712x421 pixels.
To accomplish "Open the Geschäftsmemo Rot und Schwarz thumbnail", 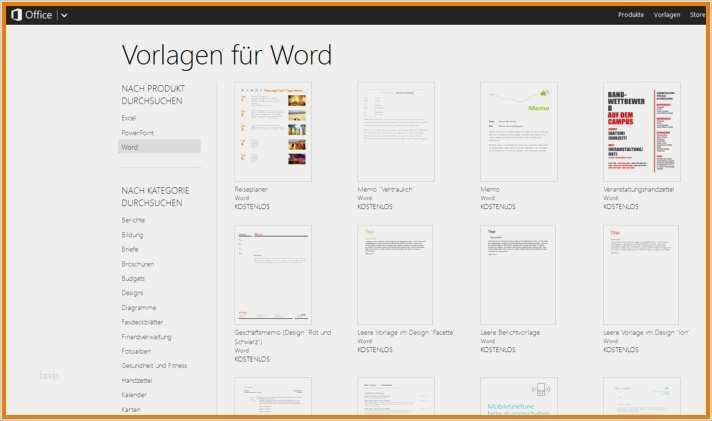I will pos(273,275).
